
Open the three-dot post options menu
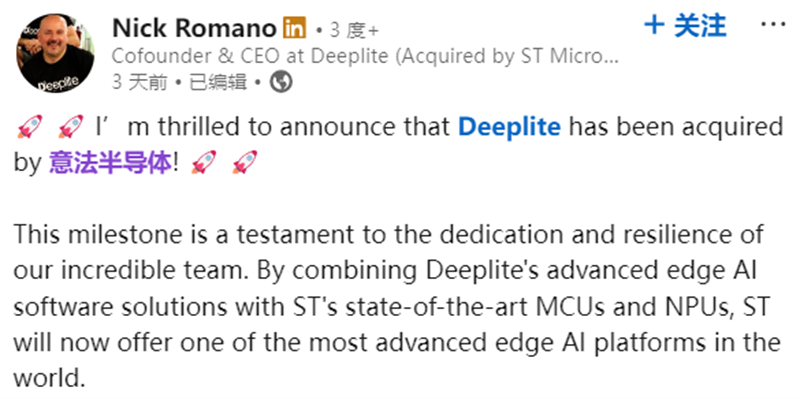772,24
